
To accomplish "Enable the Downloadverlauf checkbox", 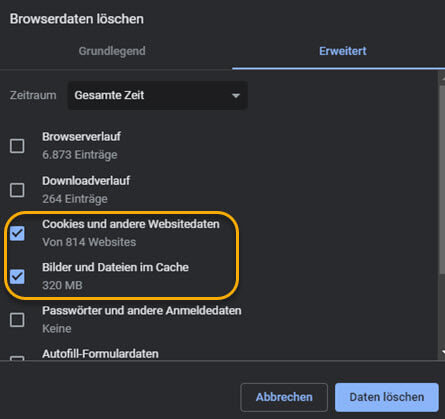I will pyautogui.click(x=17, y=190).
